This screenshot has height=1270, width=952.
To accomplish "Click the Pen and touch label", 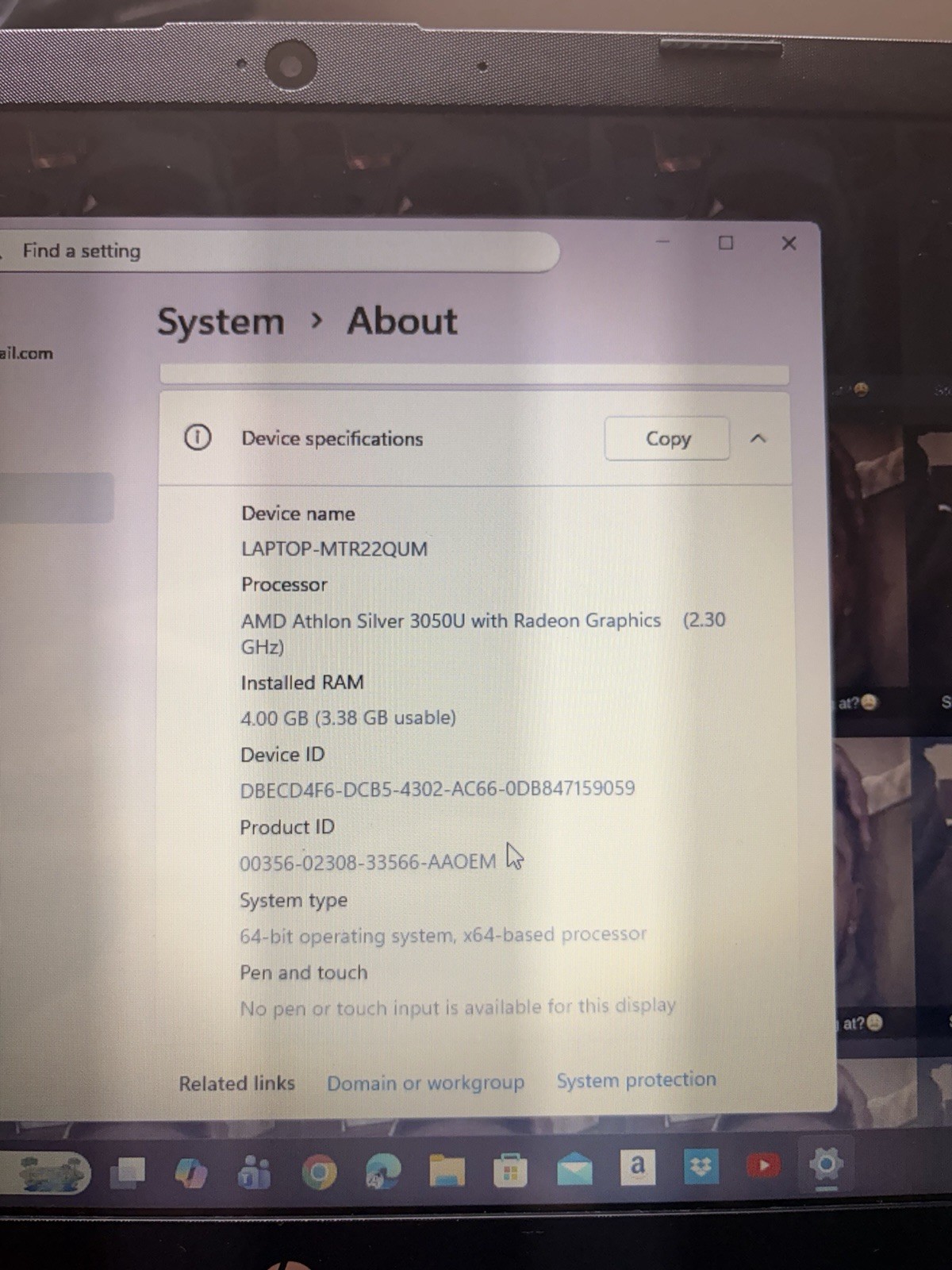I will [304, 972].
